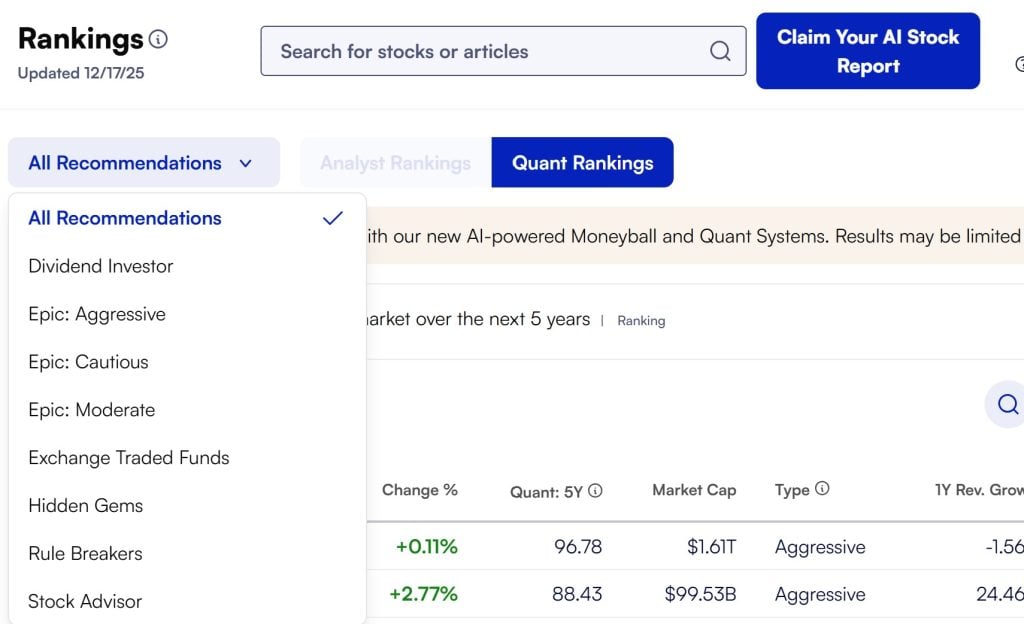The image size is (1024, 624).
Task: Choose Stock Advisor from the open dropdown
Action: point(84,601)
